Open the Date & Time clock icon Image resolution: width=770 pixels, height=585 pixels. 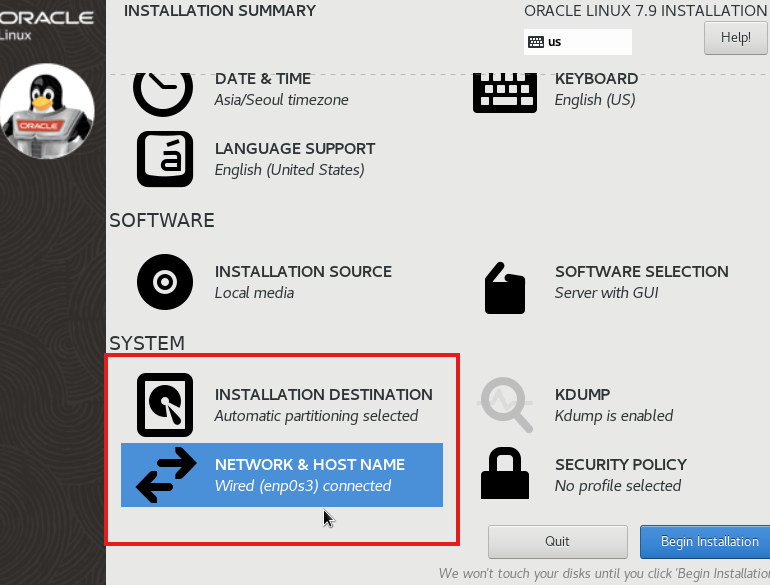[163, 93]
